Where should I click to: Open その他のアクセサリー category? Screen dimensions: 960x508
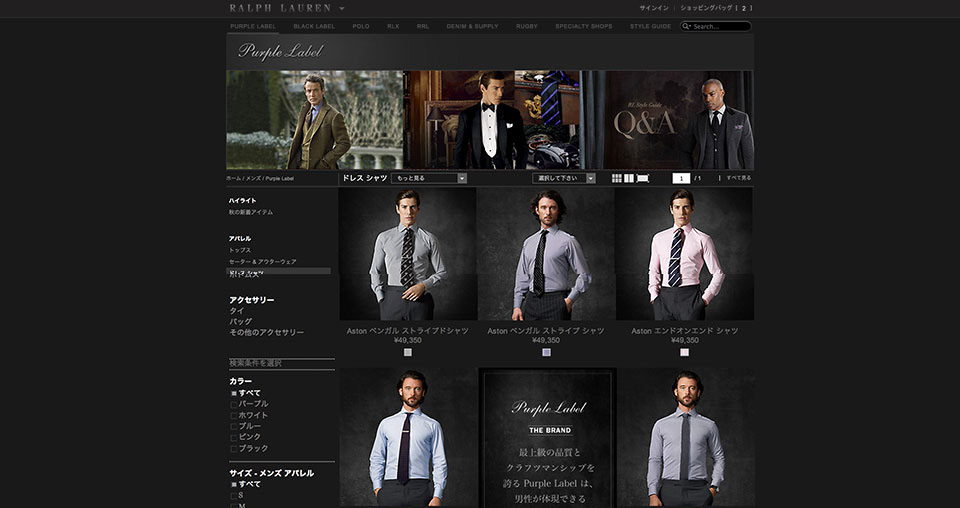(x=266, y=332)
